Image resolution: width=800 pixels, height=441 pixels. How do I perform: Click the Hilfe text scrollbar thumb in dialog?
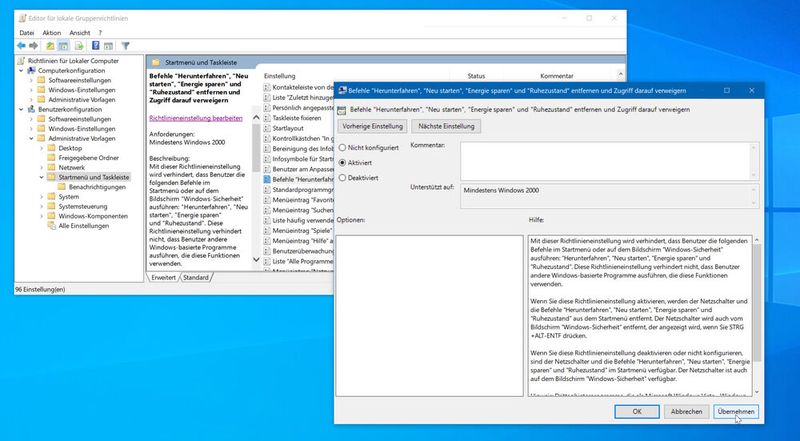756,303
